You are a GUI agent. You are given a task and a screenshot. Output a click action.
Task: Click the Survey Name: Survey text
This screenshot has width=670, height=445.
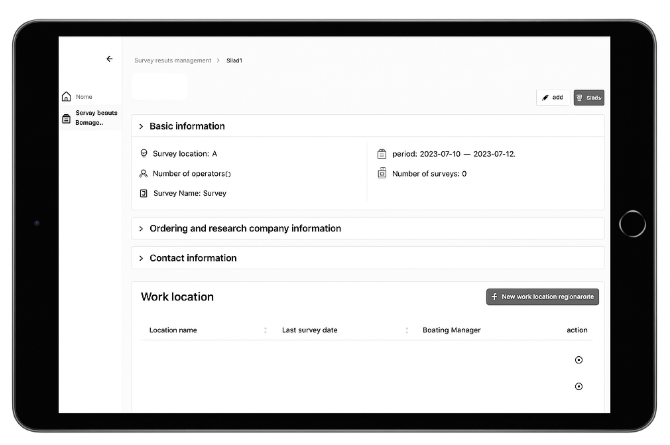click(x=190, y=193)
